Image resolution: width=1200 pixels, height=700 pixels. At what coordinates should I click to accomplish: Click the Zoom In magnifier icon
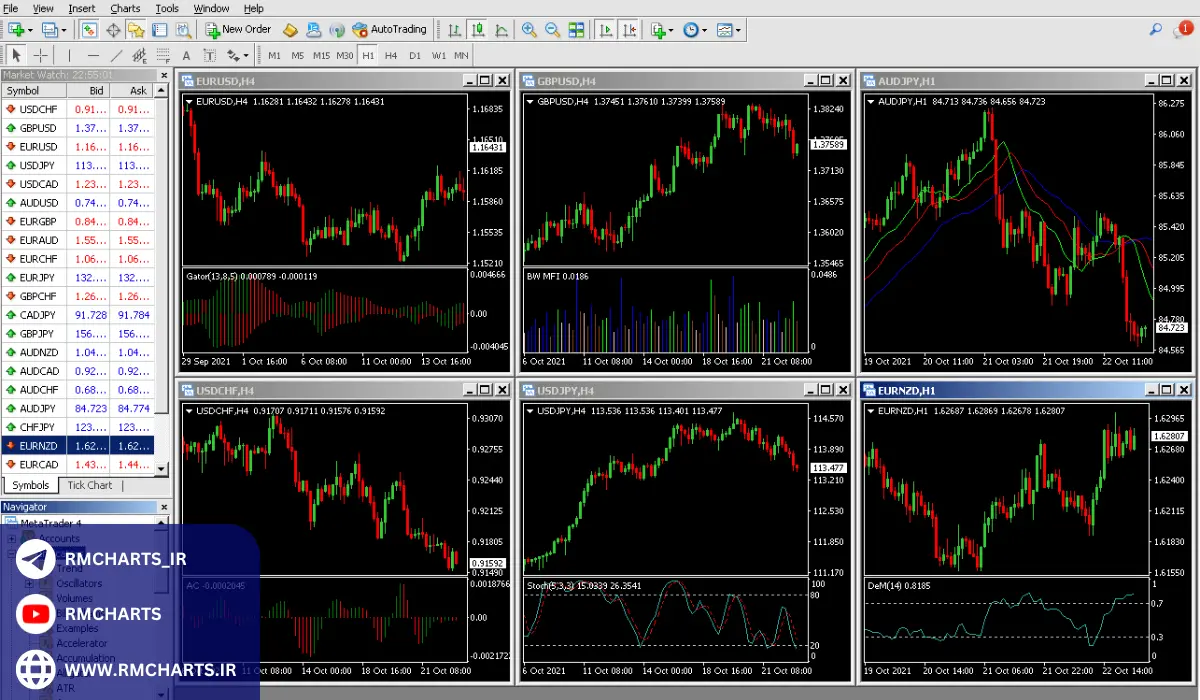pyautogui.click(x=528, y=30)
